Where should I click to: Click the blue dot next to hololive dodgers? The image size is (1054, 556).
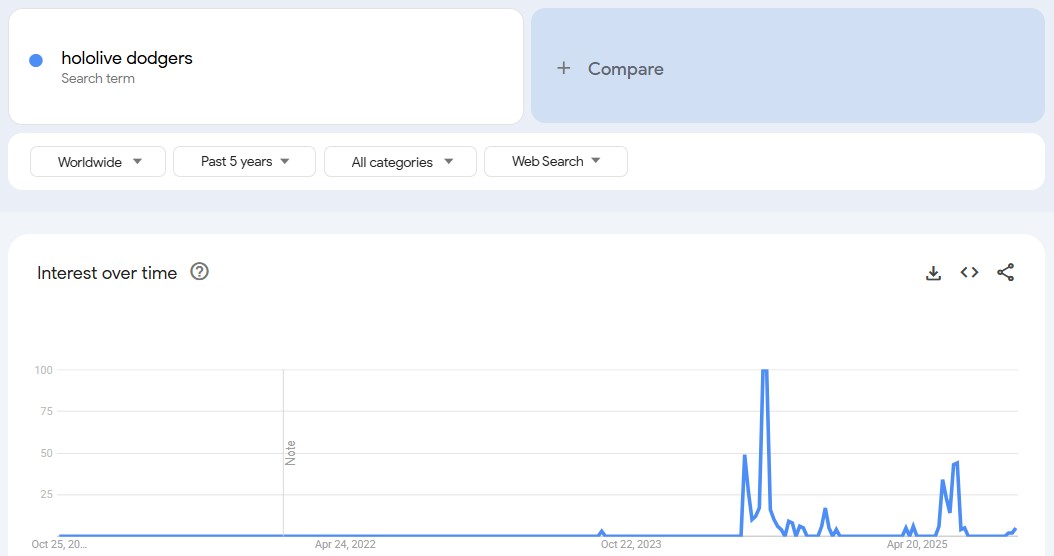36,61
